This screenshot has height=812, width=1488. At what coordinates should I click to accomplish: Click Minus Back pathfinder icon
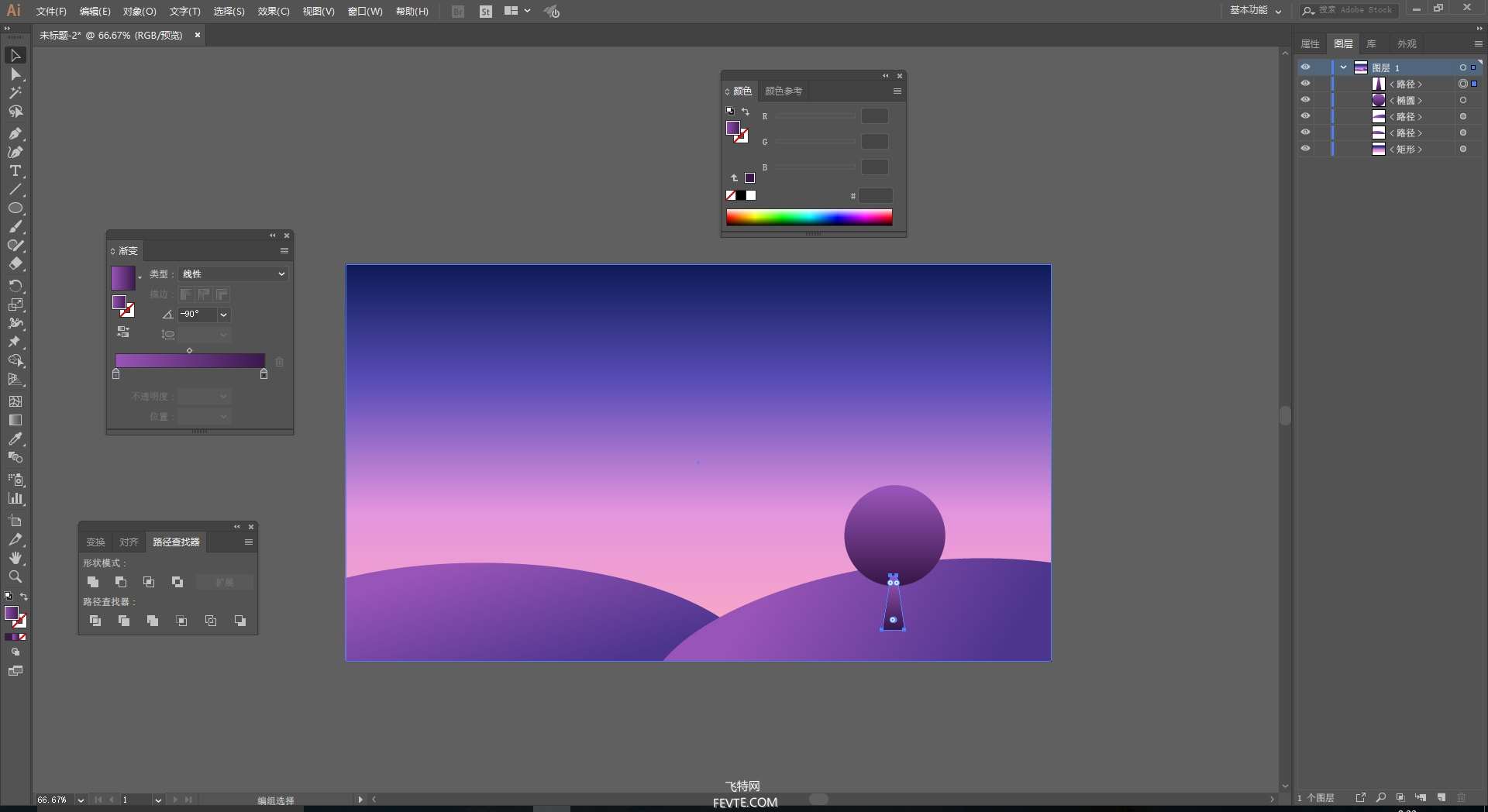(x=240, y=621)
